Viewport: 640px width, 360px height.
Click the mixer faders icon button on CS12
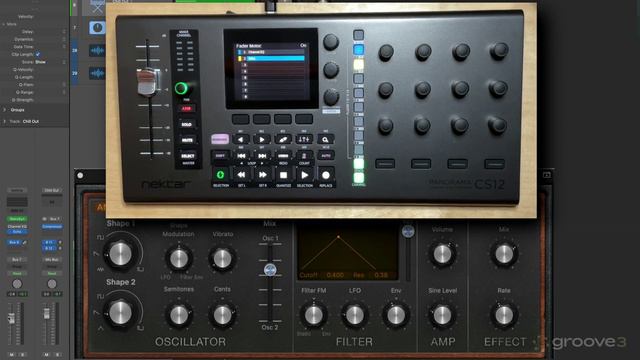click(x=304, y=140)
